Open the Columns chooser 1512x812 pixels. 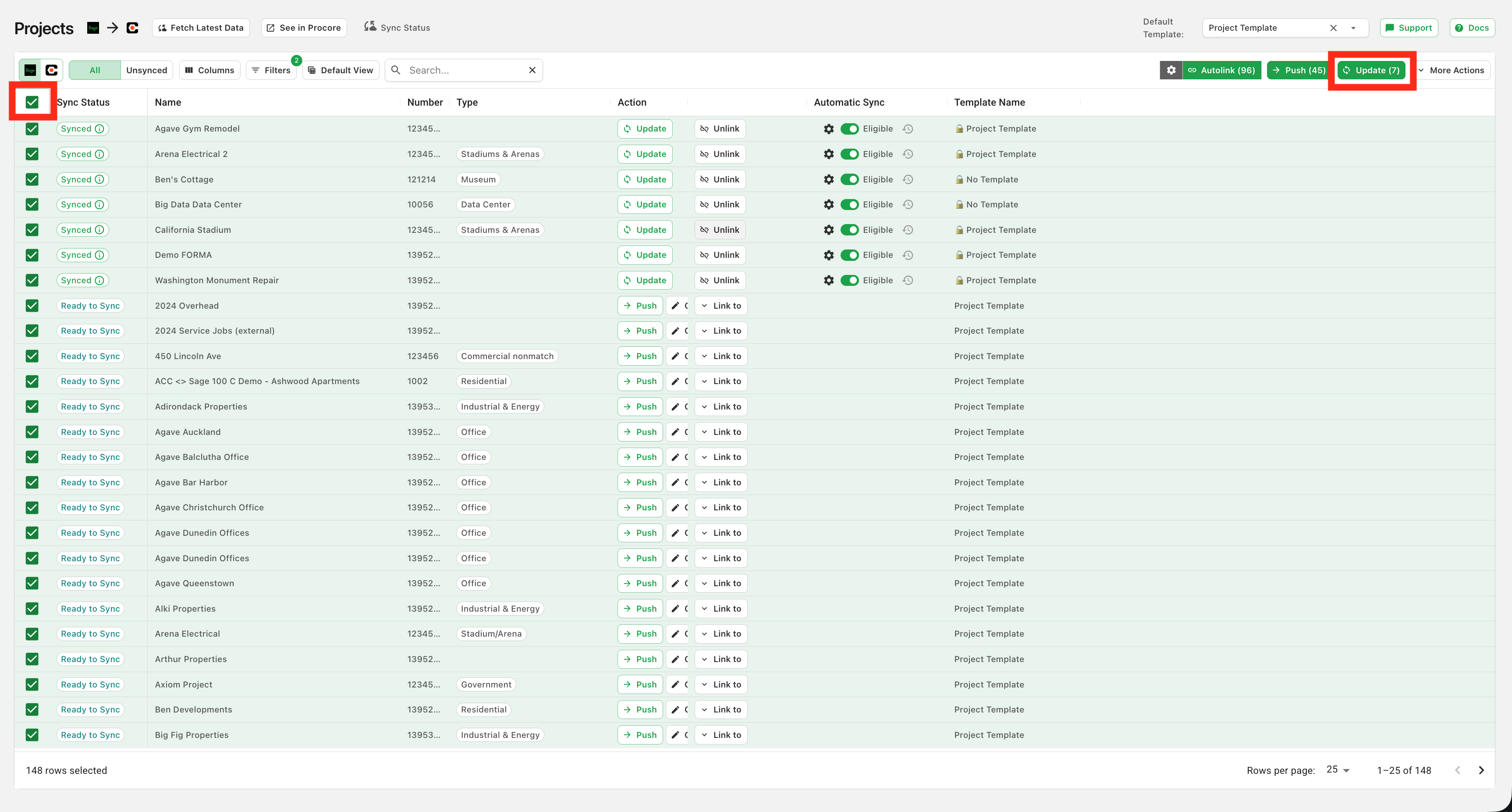click(x=209, y=71)
